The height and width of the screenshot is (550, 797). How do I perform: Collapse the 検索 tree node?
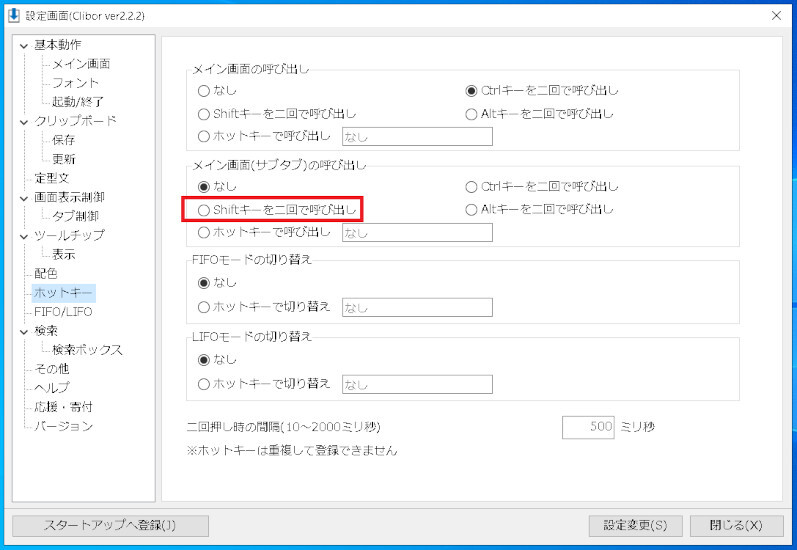pos(24,331)
